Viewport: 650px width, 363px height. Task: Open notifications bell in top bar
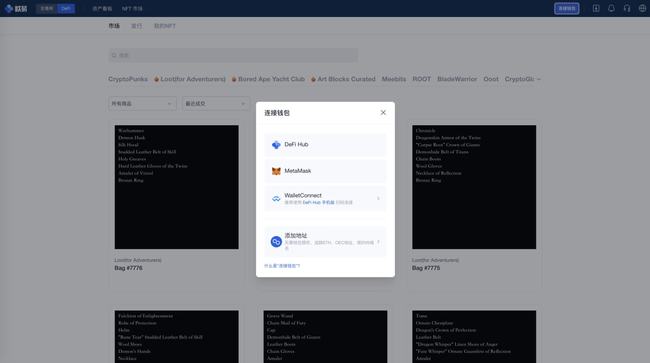tap(611, 8)
